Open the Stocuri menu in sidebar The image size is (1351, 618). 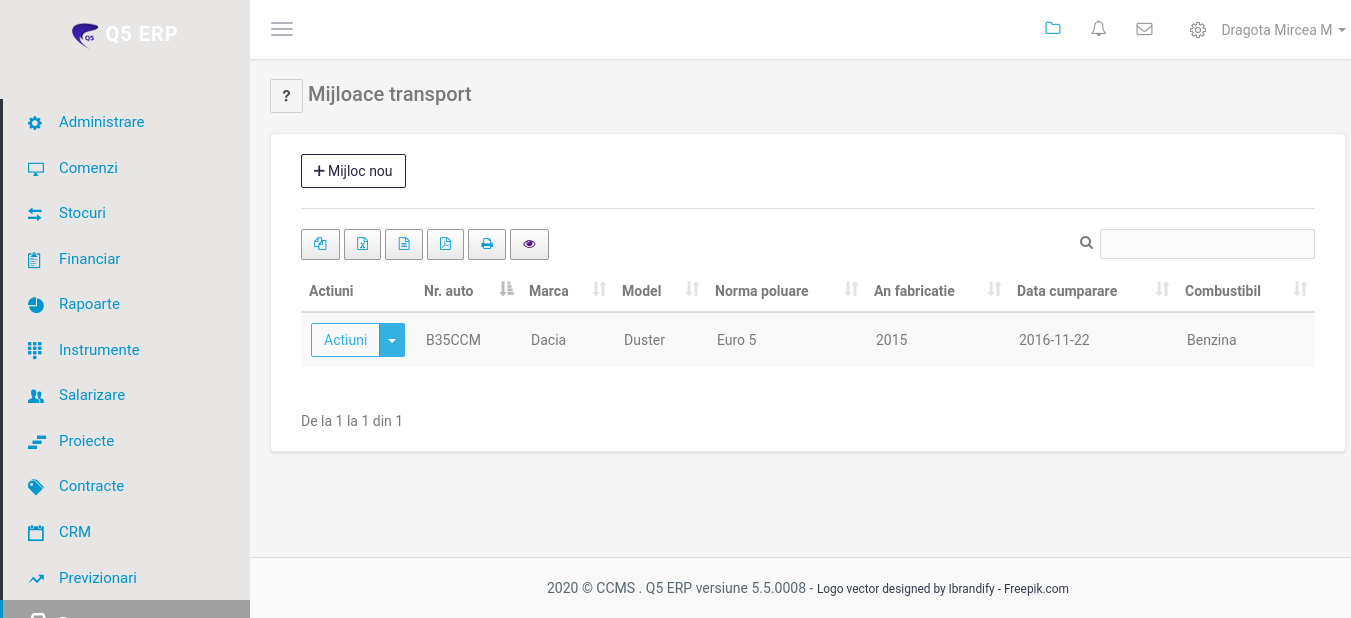point(82,213)
